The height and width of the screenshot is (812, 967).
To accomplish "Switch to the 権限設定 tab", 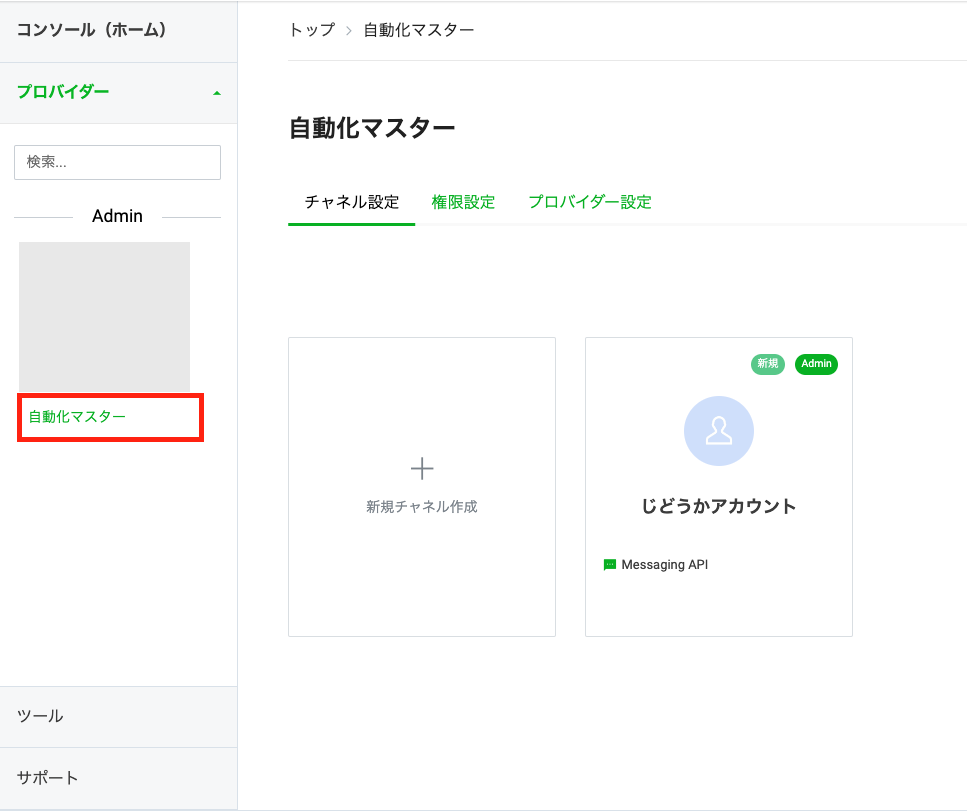I will pyautogui.click(x=463, y=202).
